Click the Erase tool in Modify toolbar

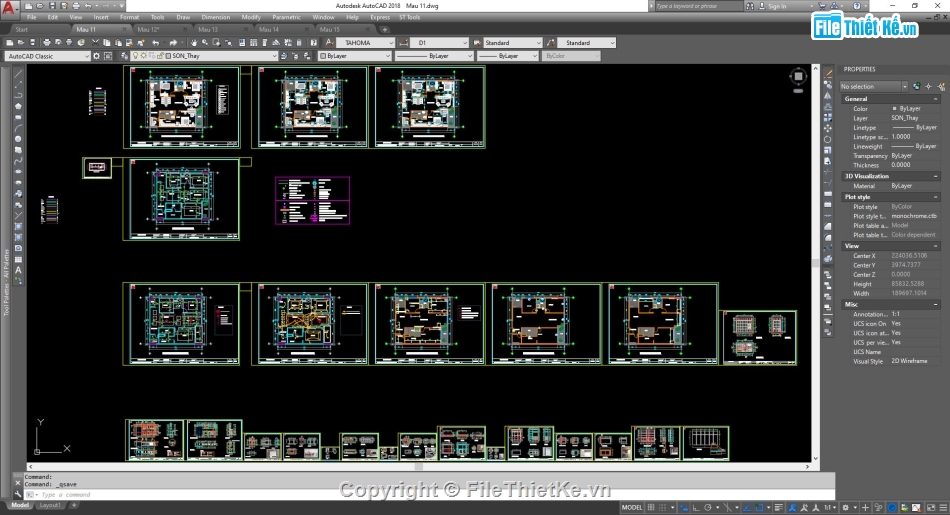pyautogui.click(x=828, y=73)
